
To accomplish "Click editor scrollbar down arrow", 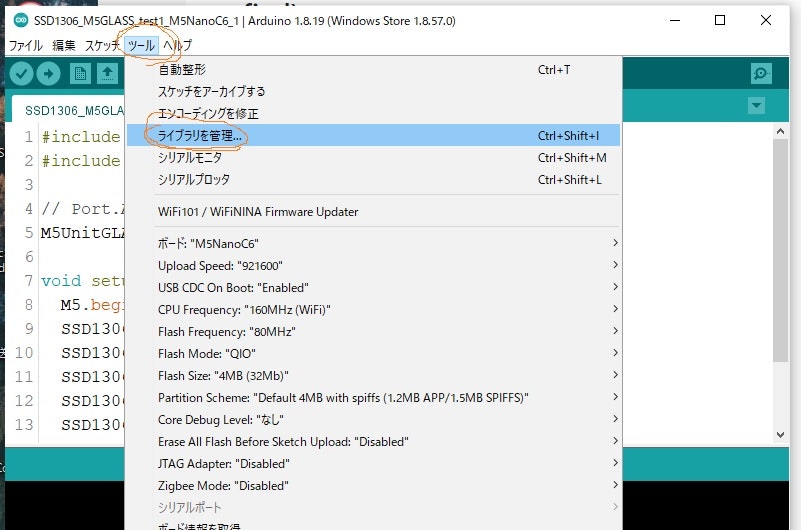I will tap(780, 435).
